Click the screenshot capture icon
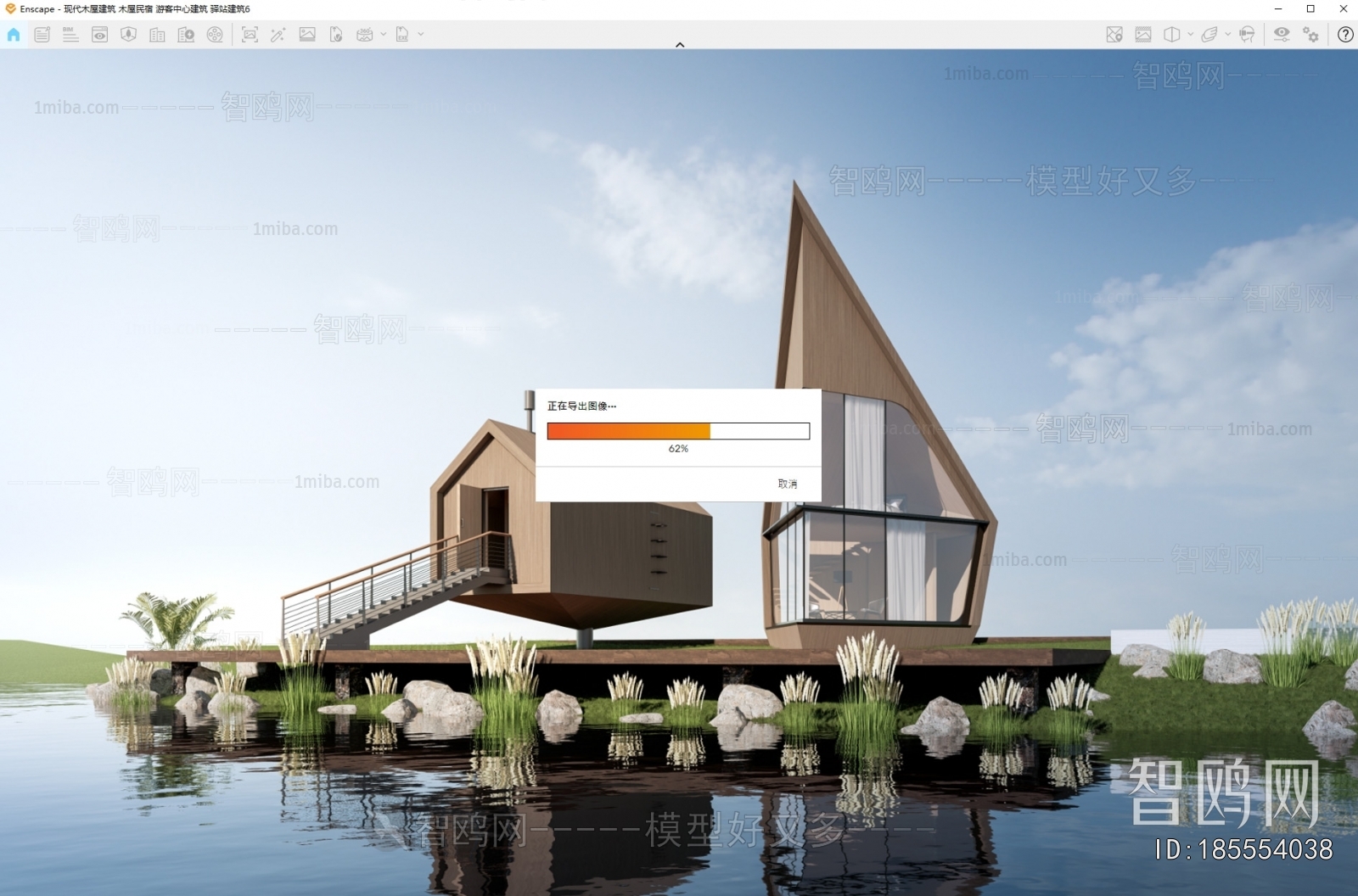 click(x=250, y=35)
